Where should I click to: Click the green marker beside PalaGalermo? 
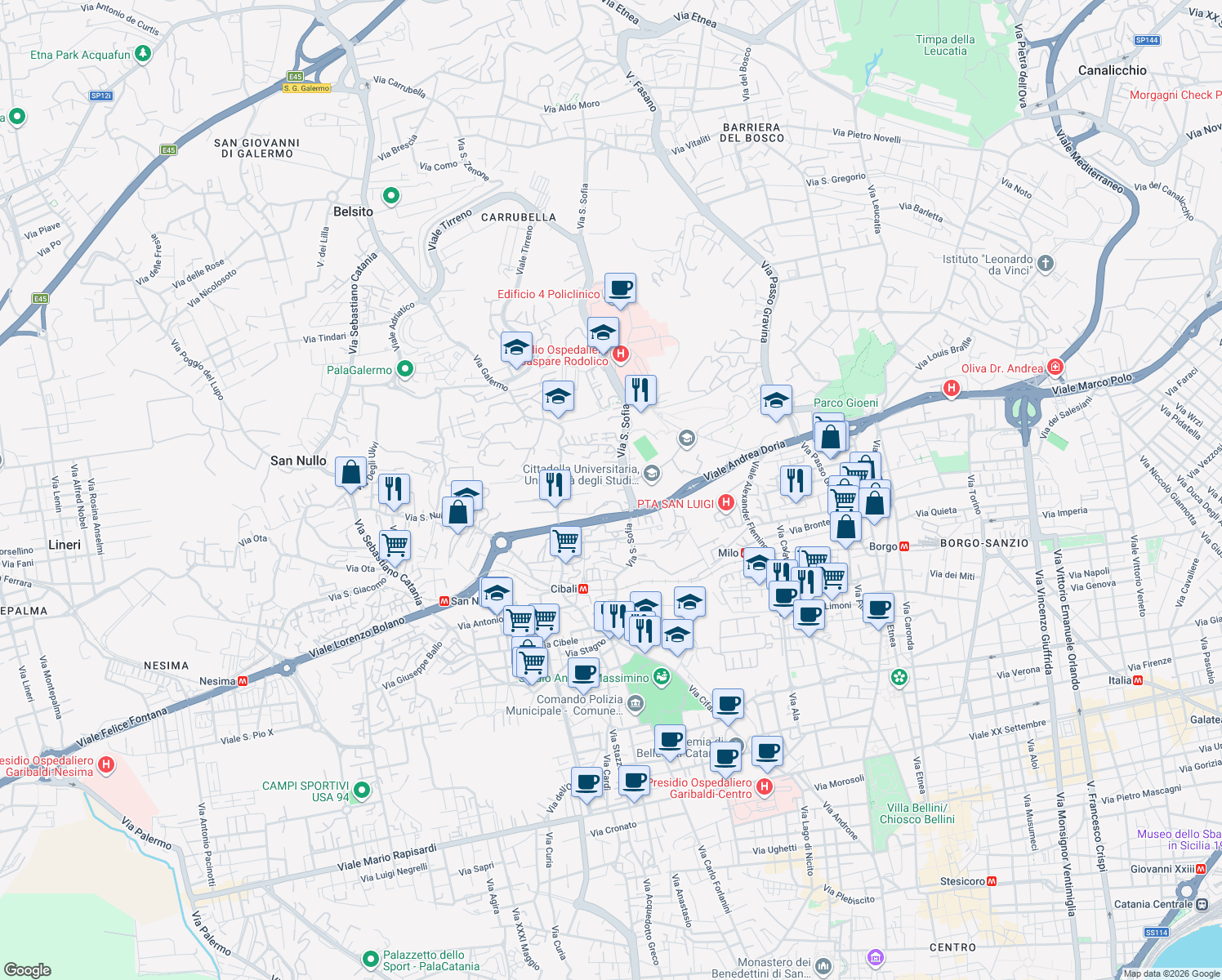(x=404, y=369)
